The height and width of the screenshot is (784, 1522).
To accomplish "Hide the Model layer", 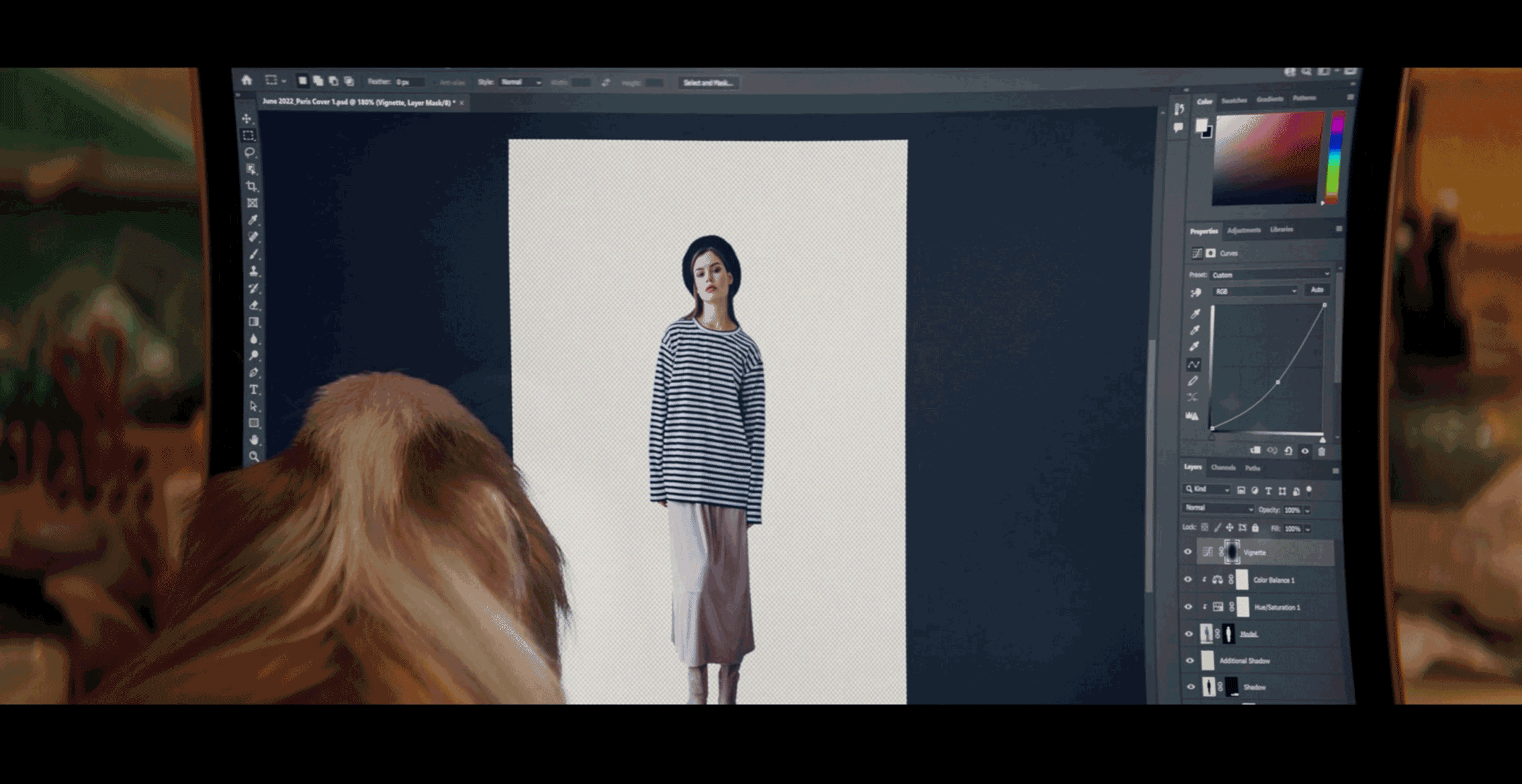I will point(1189,634).
